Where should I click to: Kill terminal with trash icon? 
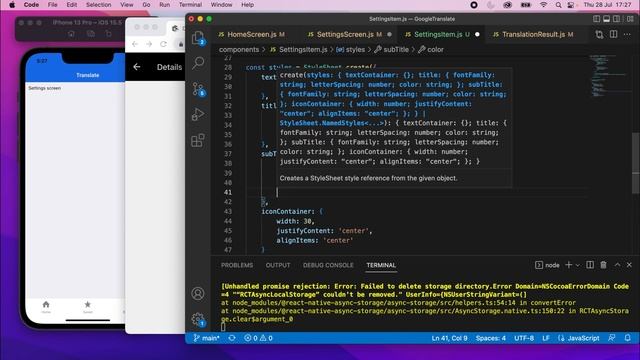603,265
